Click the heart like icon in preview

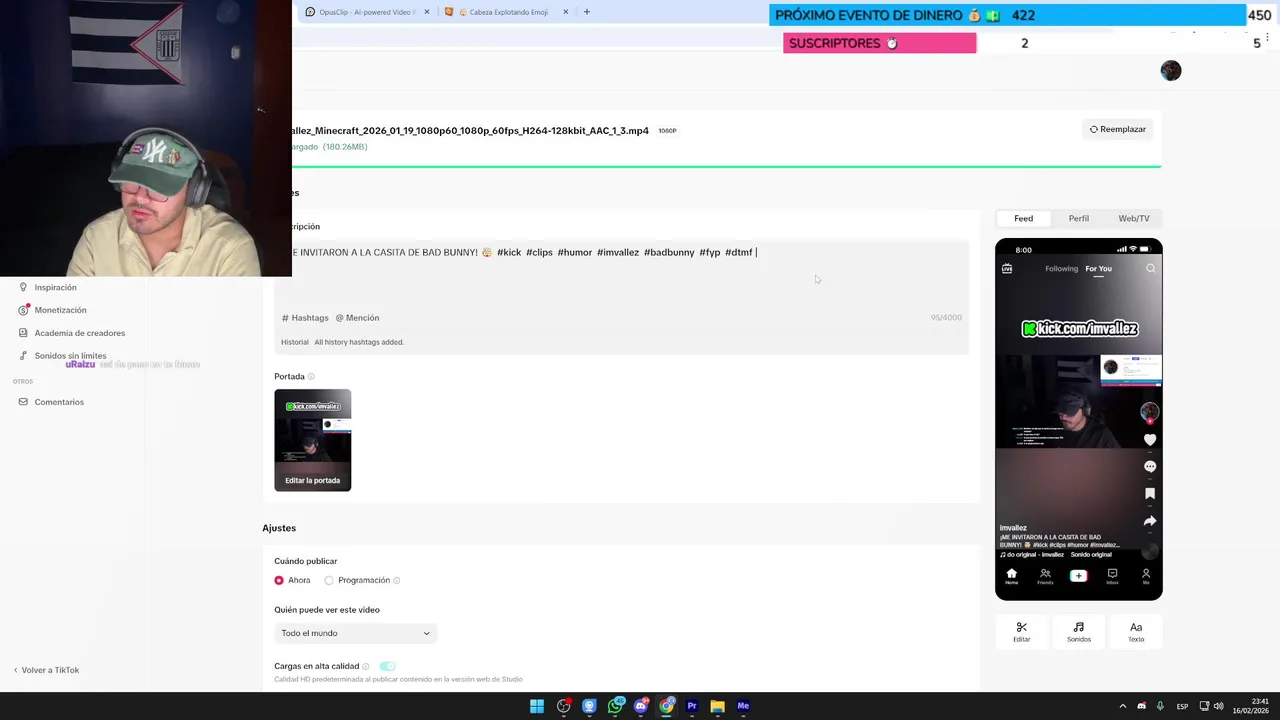click(x=1150, y=440)
